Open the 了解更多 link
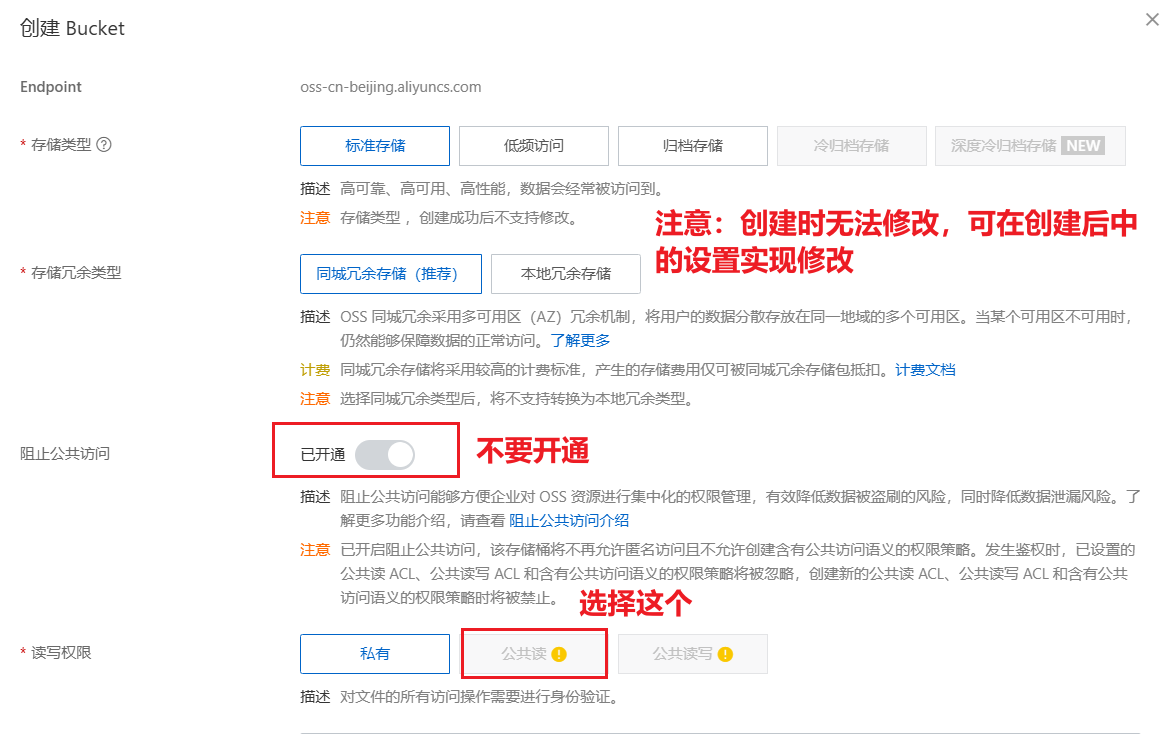This screenshot has width=1171, height=734. [581, 341]
